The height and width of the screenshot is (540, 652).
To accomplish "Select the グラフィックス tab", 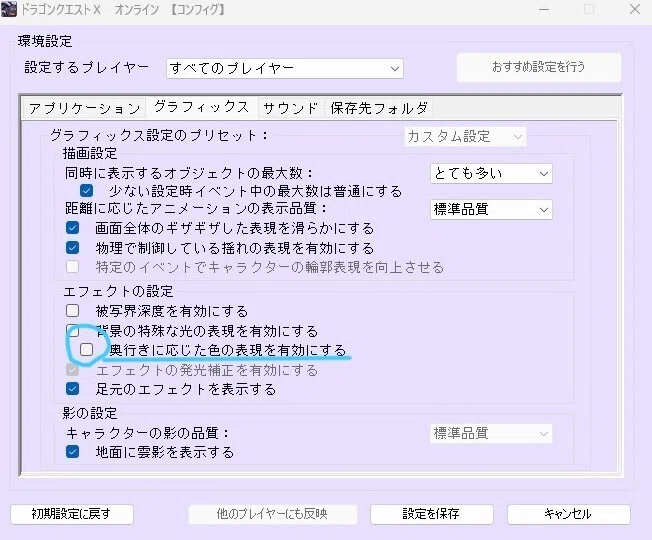I will click(x=201, y=107).
